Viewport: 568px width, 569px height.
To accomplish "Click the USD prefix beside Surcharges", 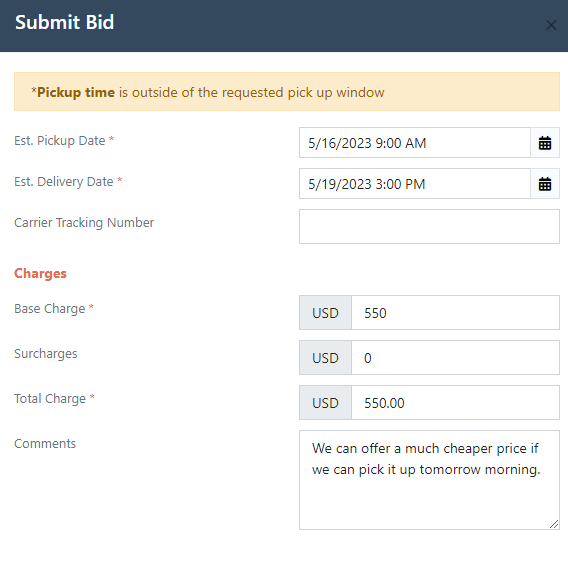I will [325, 357].
